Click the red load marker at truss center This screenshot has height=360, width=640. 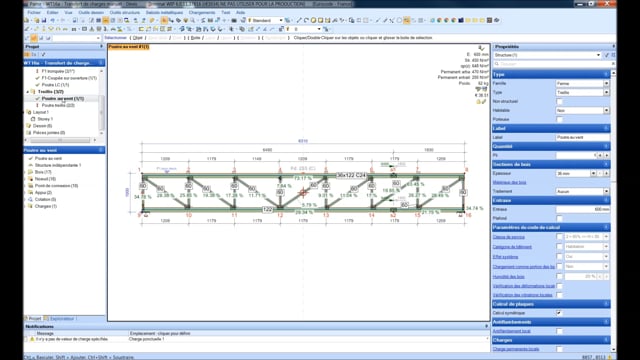click(x=303, y=192)
